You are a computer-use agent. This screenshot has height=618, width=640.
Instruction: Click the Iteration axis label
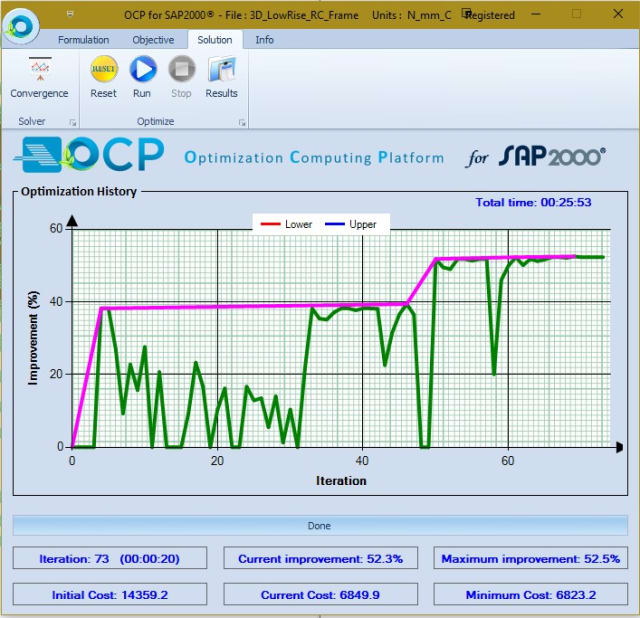pyautogui.click(x=341, y=481)
